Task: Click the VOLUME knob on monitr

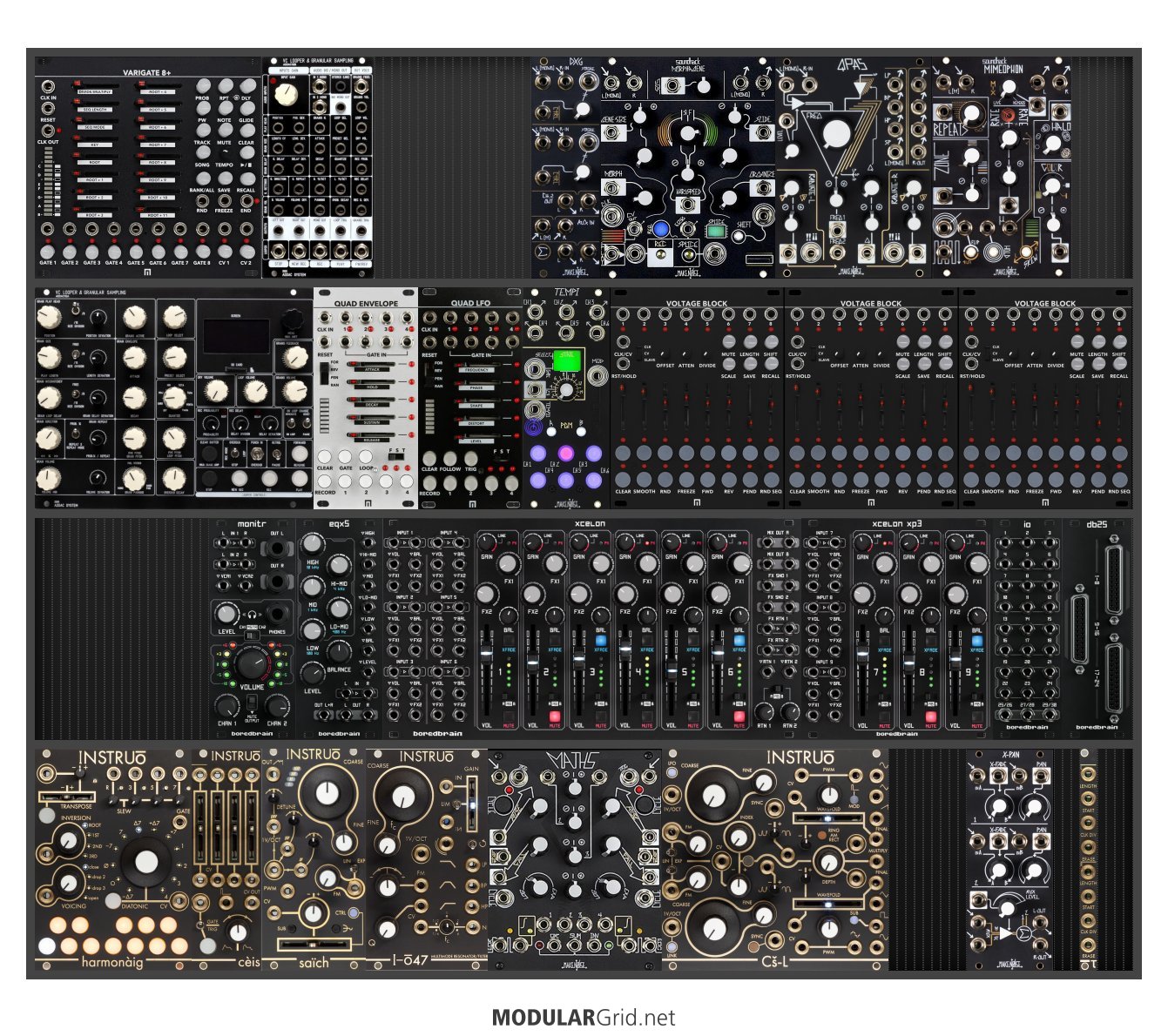Action: pos(252,664)
